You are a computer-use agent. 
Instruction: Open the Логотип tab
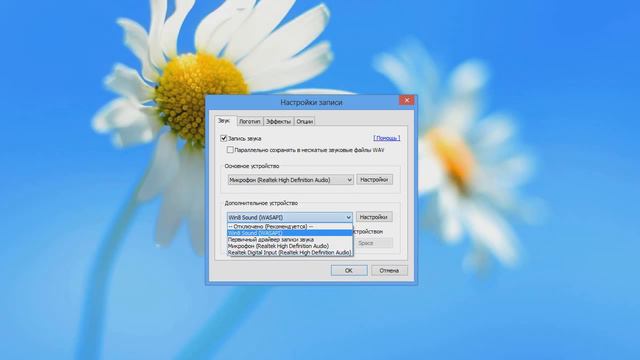tap(249, 122)
